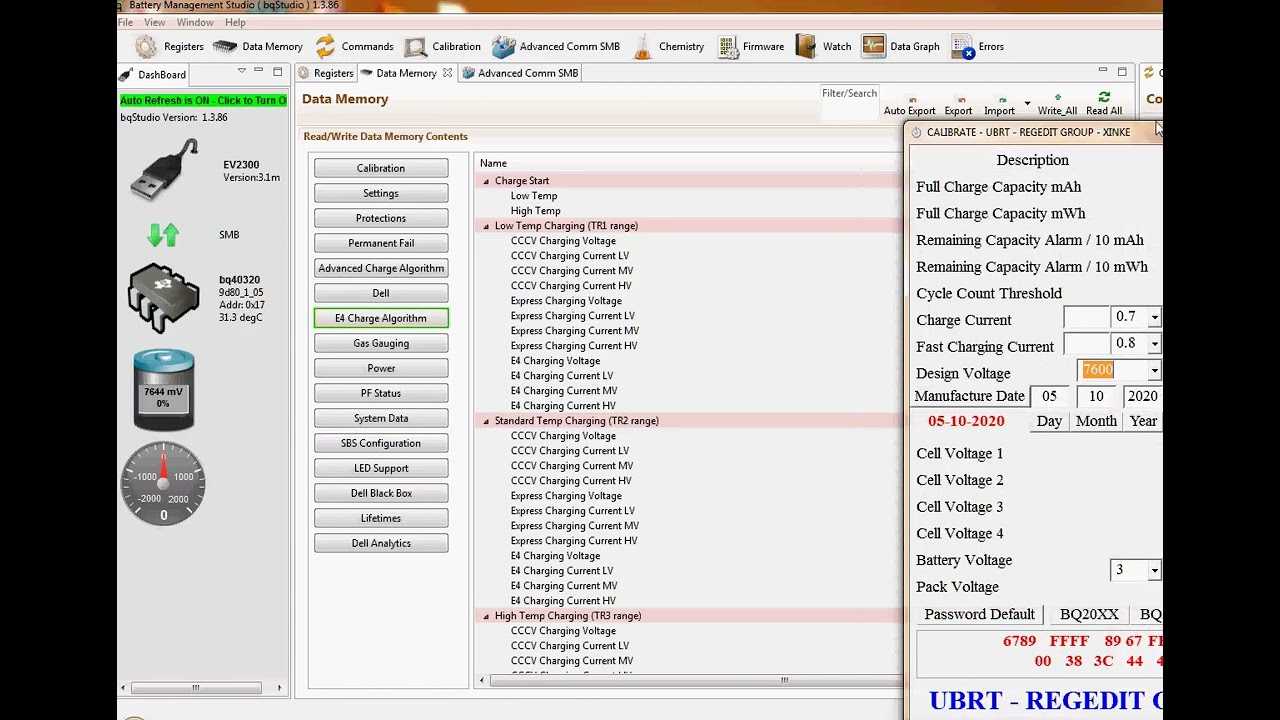Open Commands via its orange arrows icon
The width and height of the screenshot is (1280, 720).
[325, 46]
